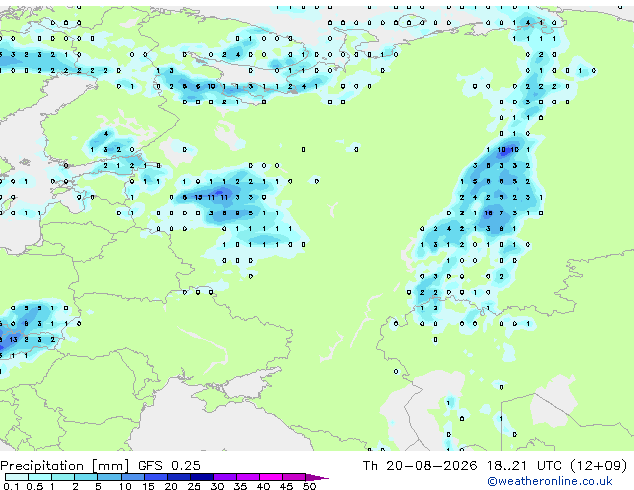Click the '18..21 UTC' time range
The width and height of the screenshot is (634, 490).
coord(524,465)
